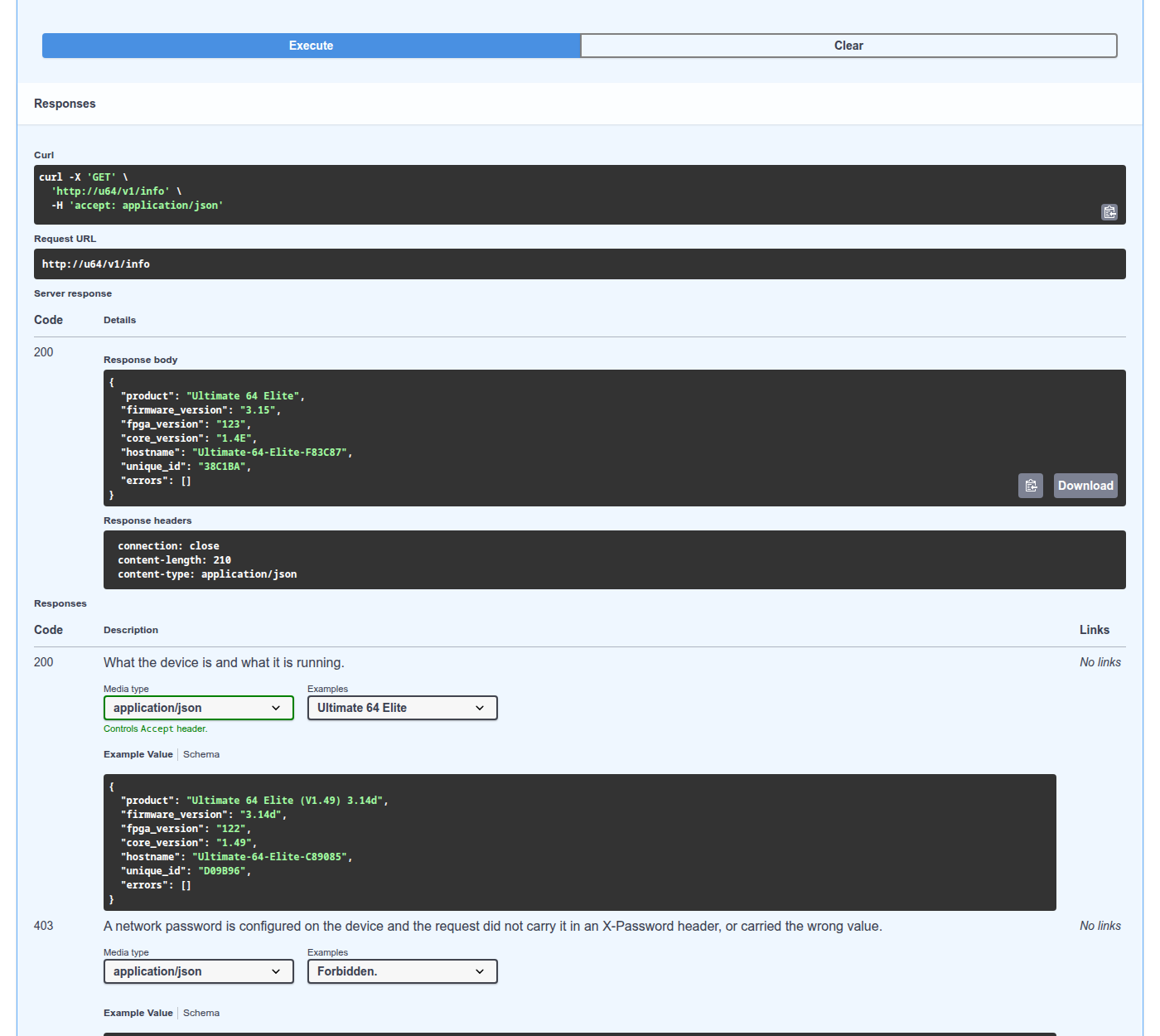The width and height of the screenshot is (1160, 1036).
Task: Click the -H 'accept: application/json' curl line
Action: point(138,206)
